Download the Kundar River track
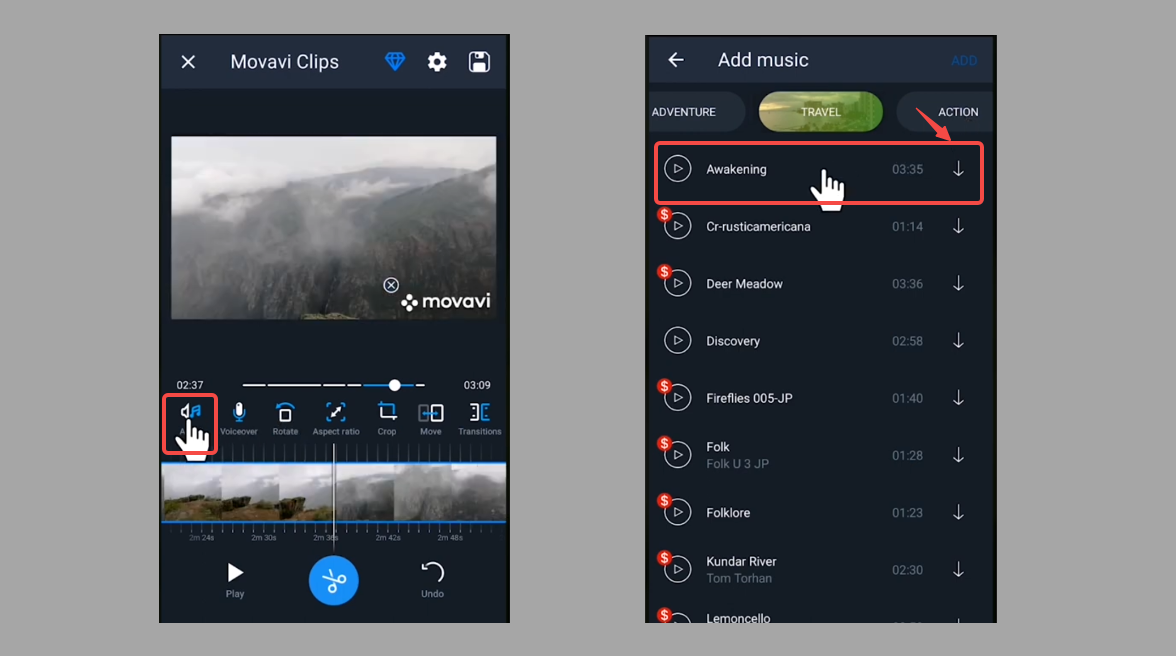This screenshot has width=1176, height=656. click(x=958, y=570)
